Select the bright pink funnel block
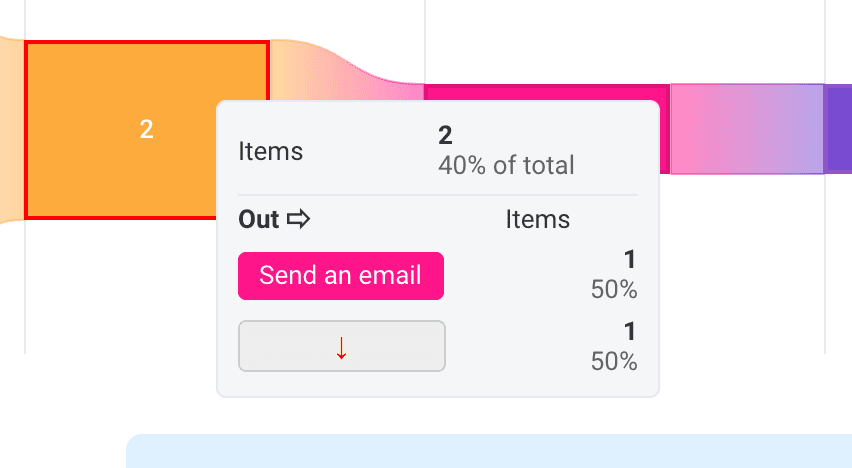 tap(546, 92)
